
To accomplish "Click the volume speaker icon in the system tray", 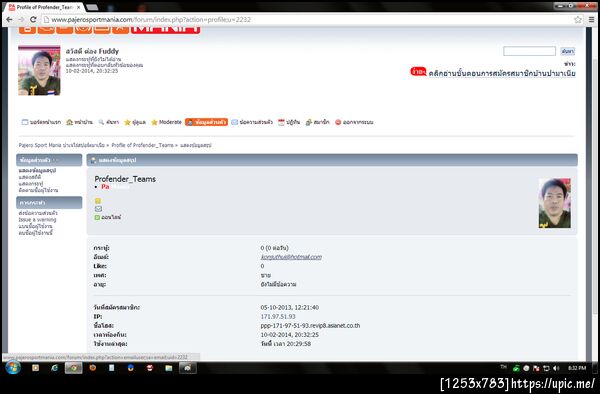I will [556, 368].
